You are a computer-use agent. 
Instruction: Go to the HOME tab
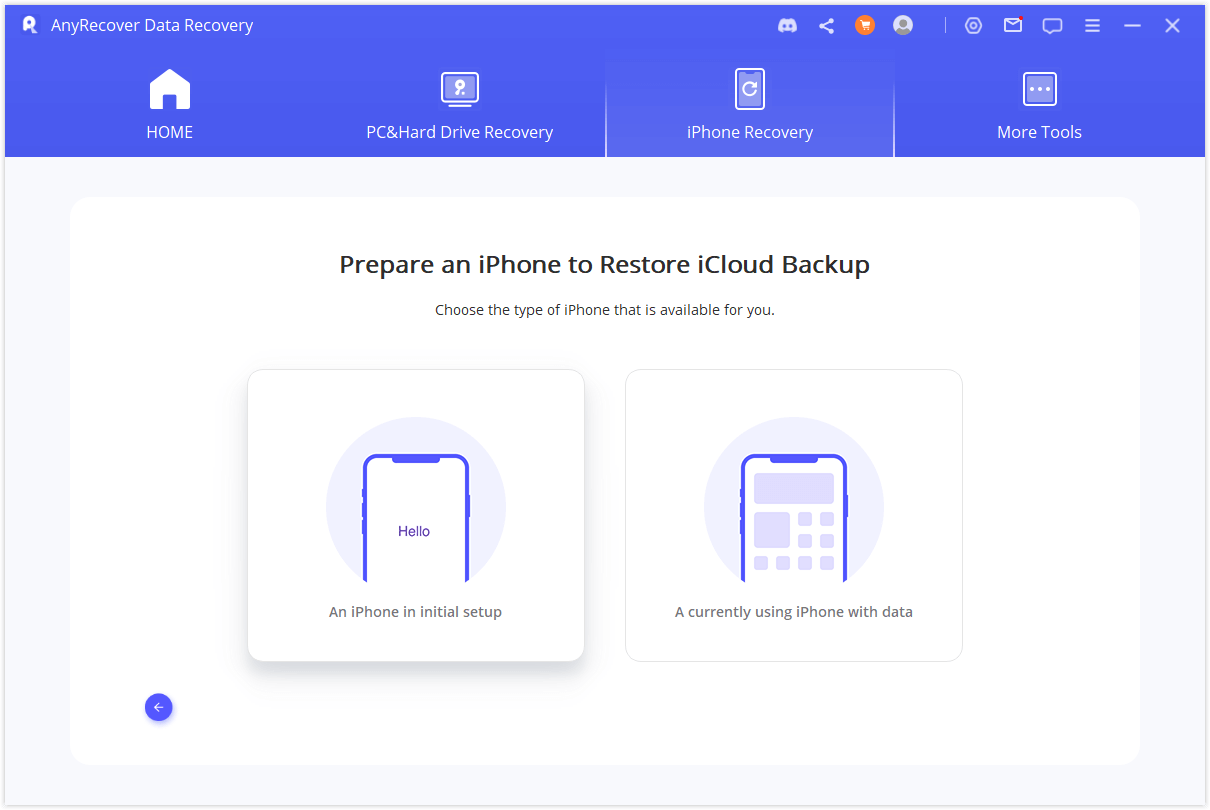tap(170, 106)
